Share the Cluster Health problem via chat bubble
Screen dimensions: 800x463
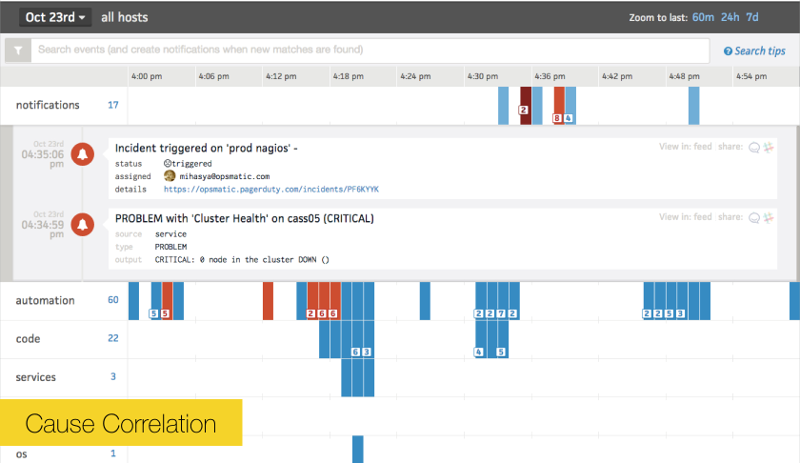tap(754, 218)
